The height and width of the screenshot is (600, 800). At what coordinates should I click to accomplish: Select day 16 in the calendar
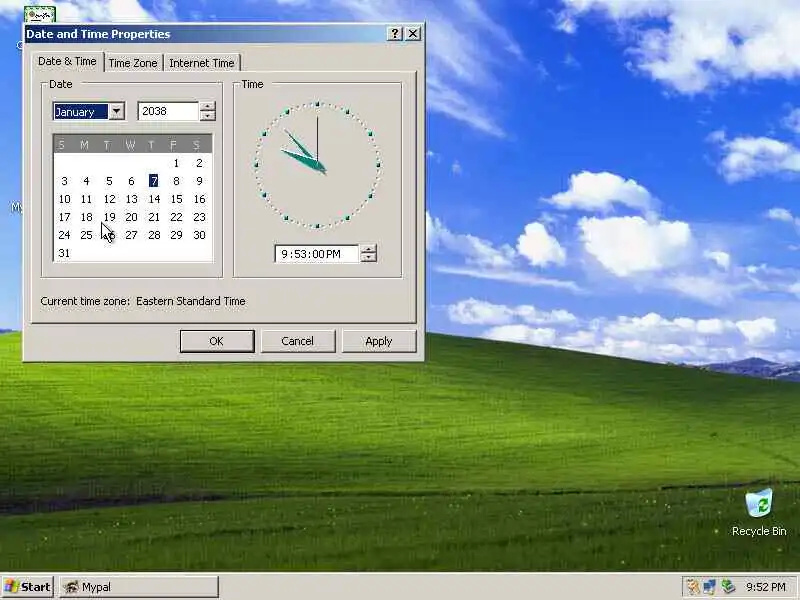coord(199,199)
